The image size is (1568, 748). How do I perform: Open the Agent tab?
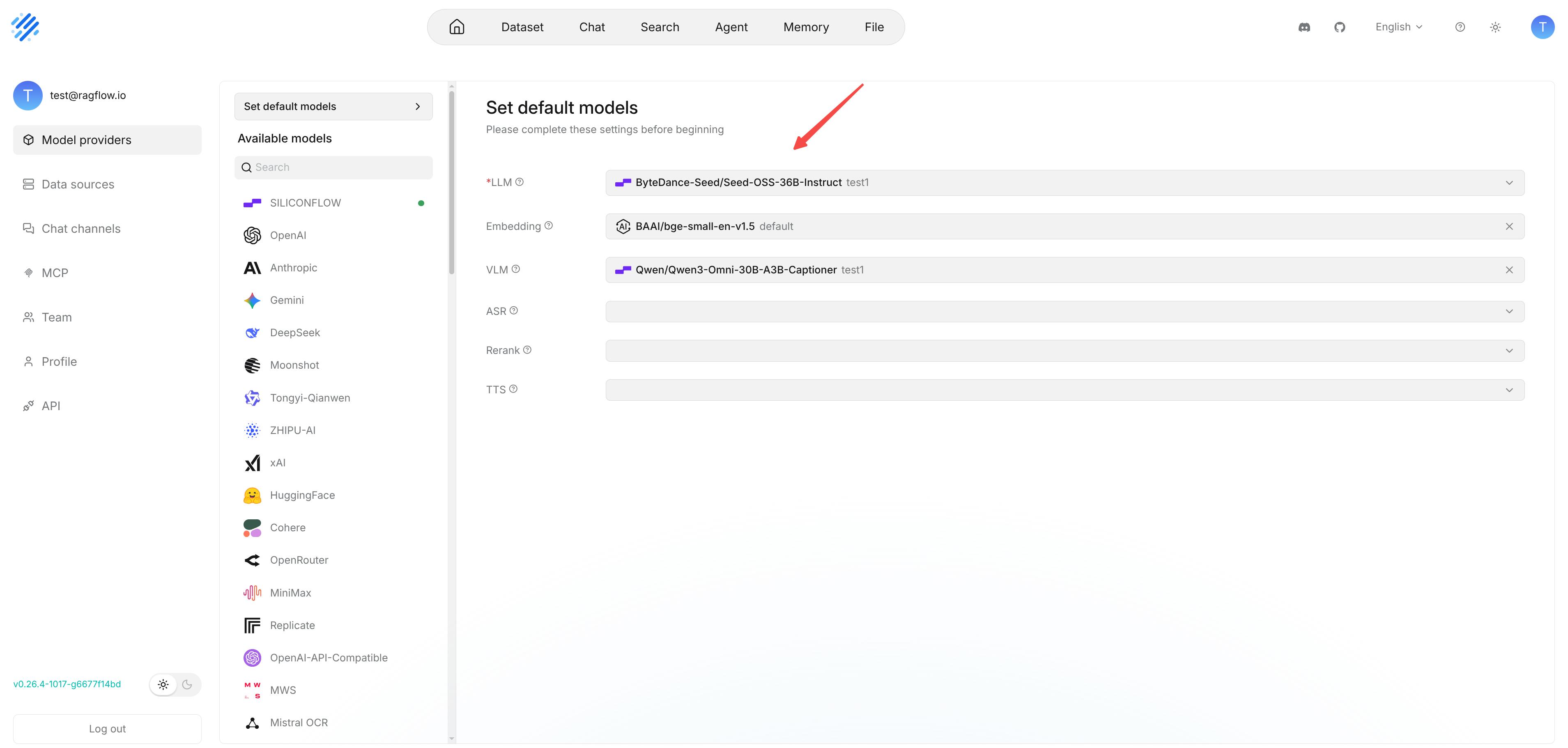731,27
